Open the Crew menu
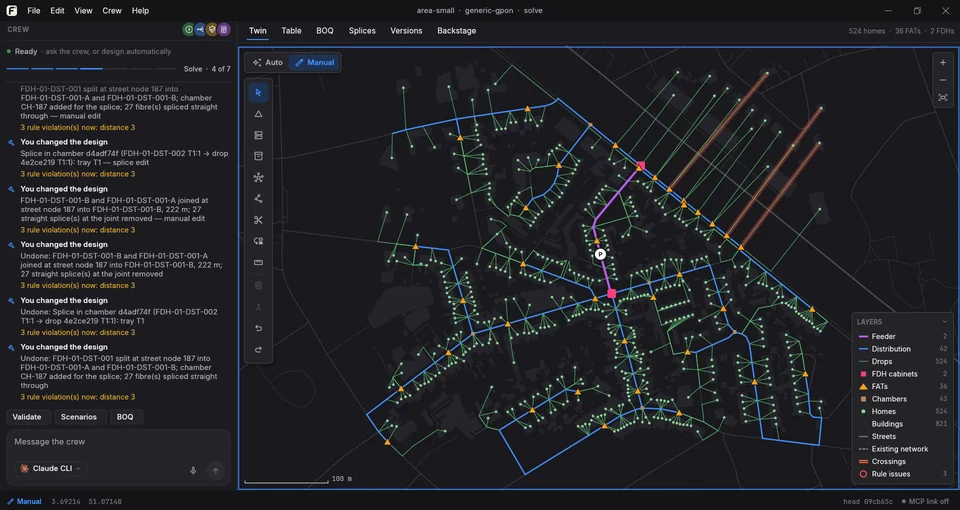Screen dimensions: 960x510 (x=112, y=10)
